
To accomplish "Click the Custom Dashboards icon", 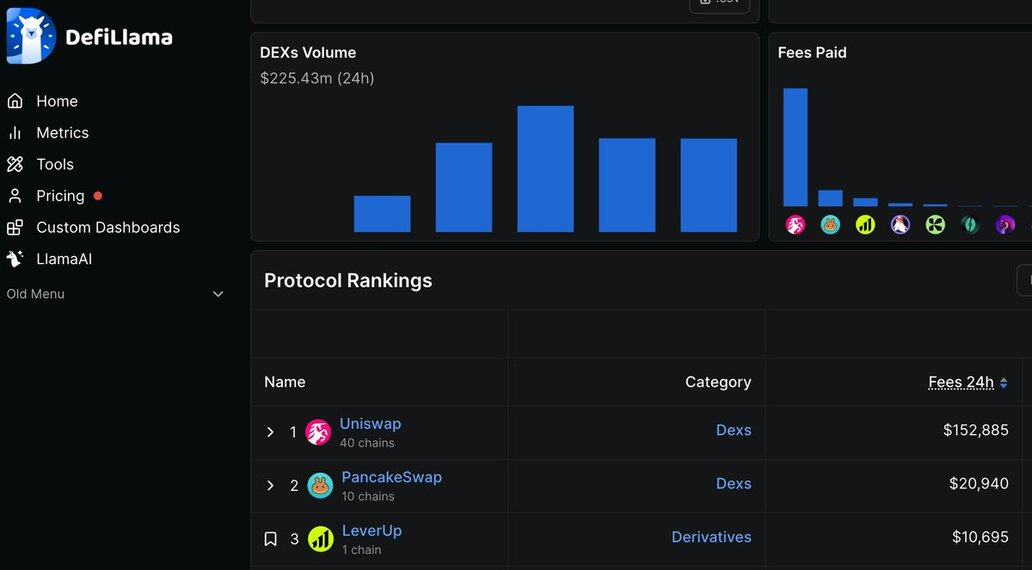I will click(x=15, y=228).
